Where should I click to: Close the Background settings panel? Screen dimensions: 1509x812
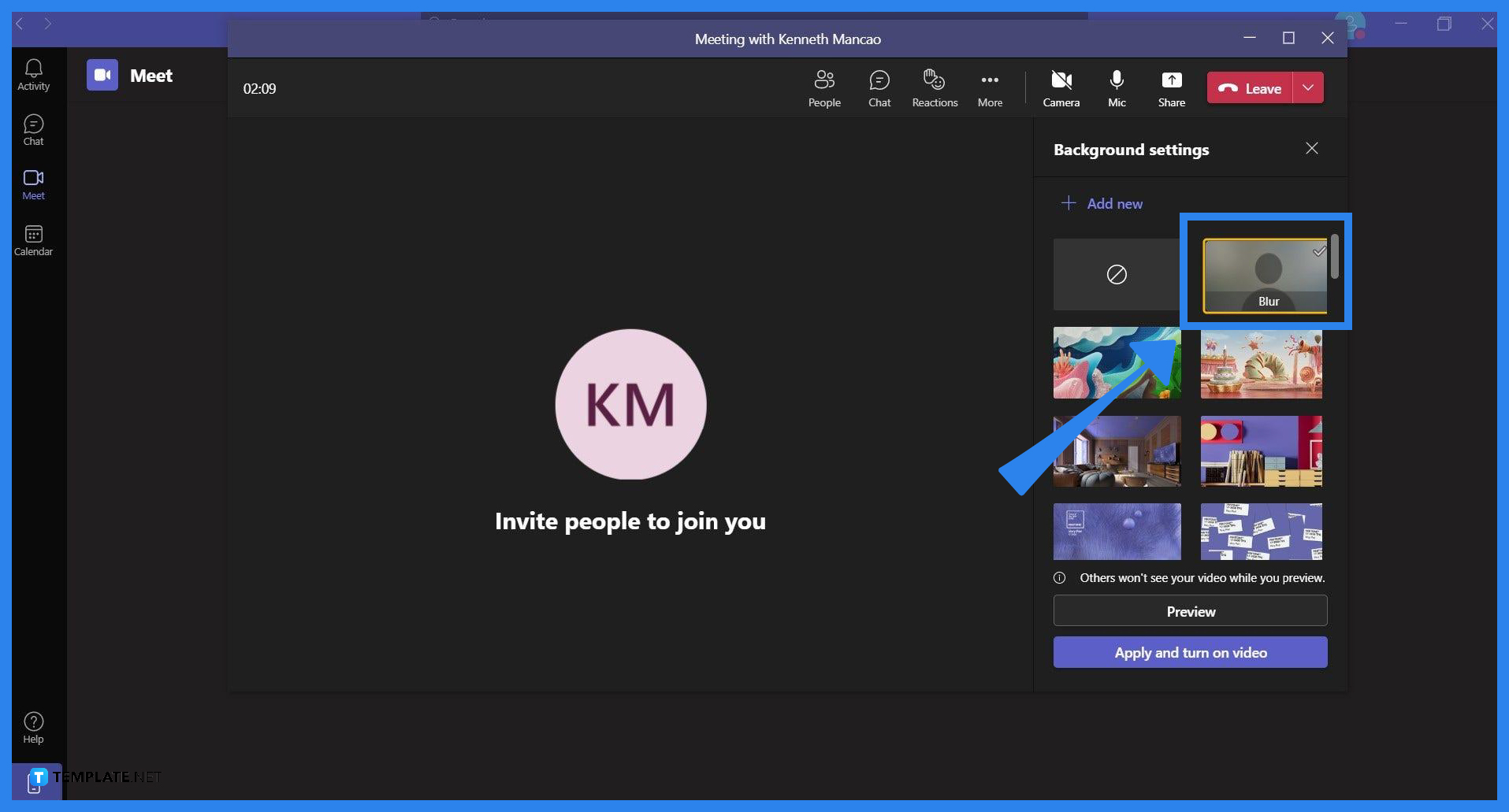[x=1311, y=148]
